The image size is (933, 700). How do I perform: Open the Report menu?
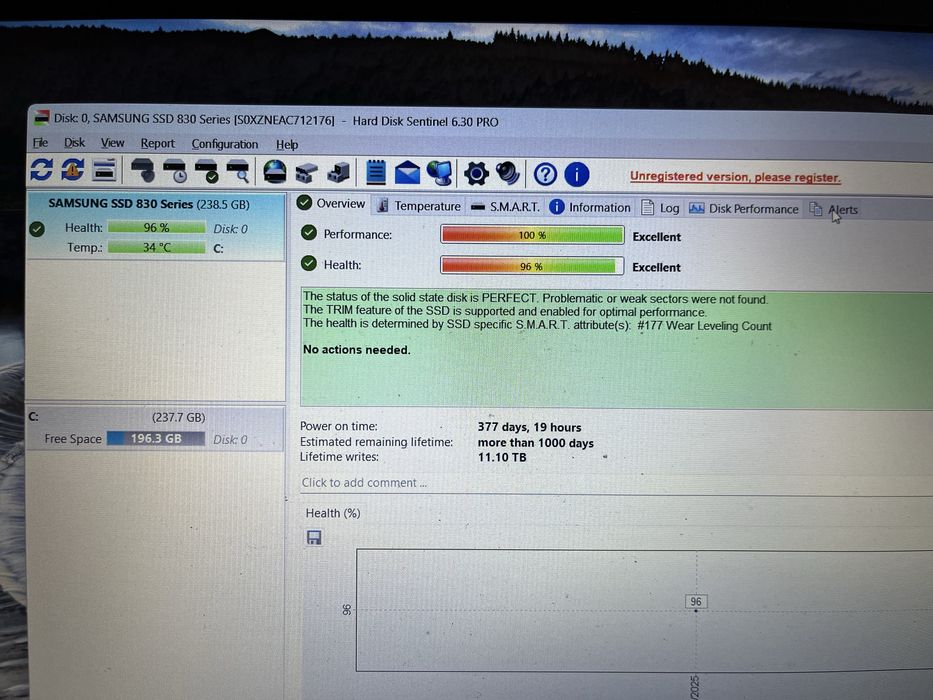coord(158,144)
